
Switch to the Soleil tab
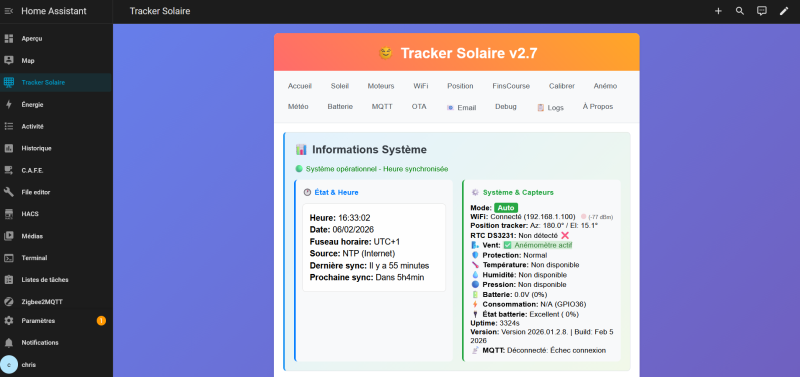(x=340, y=86)
